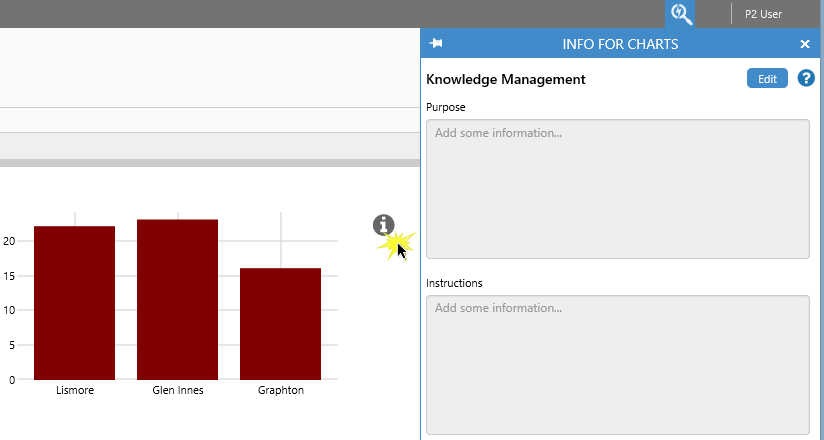Pin the Info for Charts panel
This screenshot has height=440, width=824.
[436, 44]
